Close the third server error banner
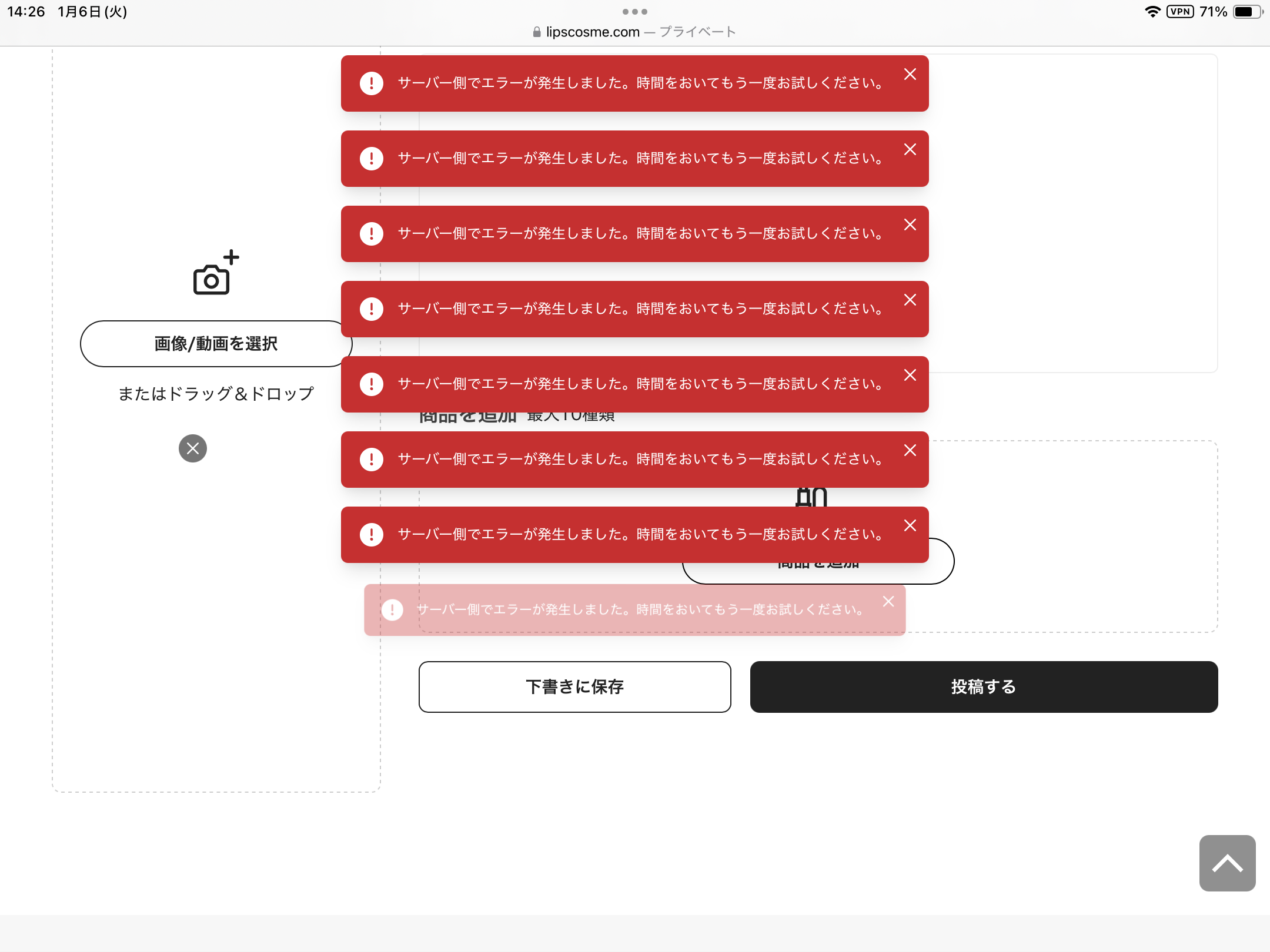 (x=910, y=224)
